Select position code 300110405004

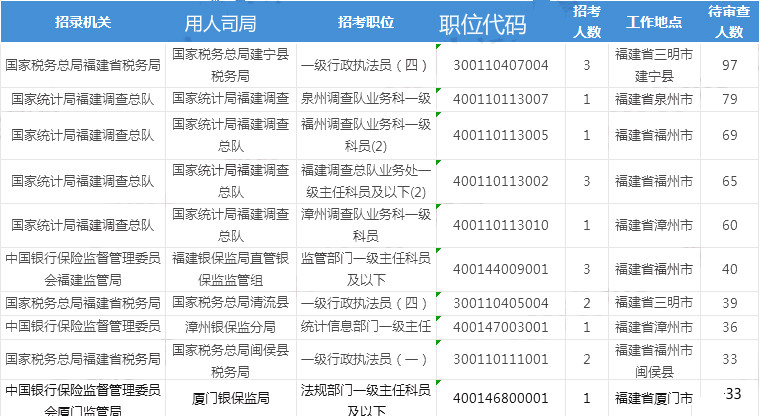click(x=501, y=304)
